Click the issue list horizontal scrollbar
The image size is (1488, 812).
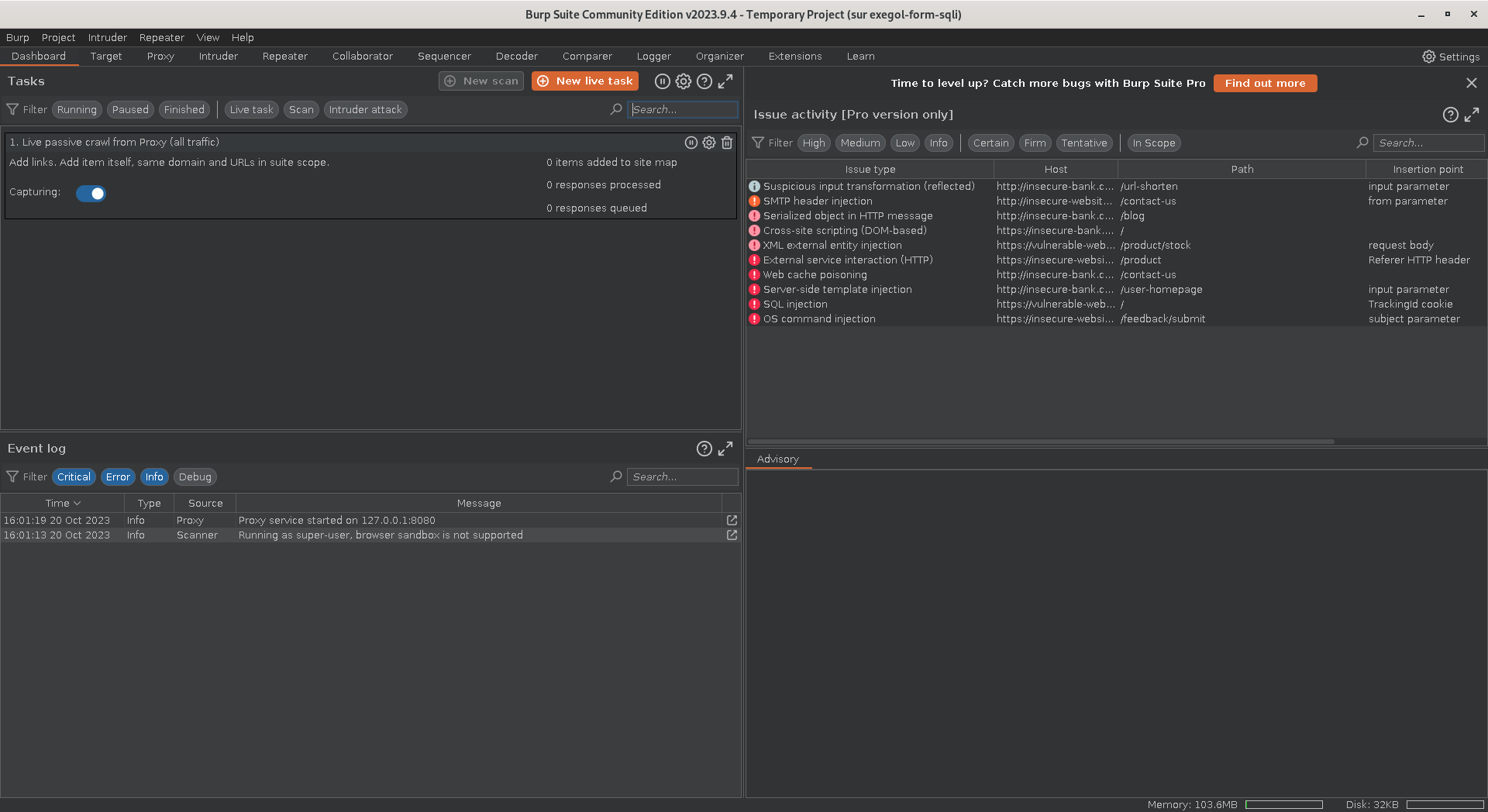click(x=1041, y=442)
